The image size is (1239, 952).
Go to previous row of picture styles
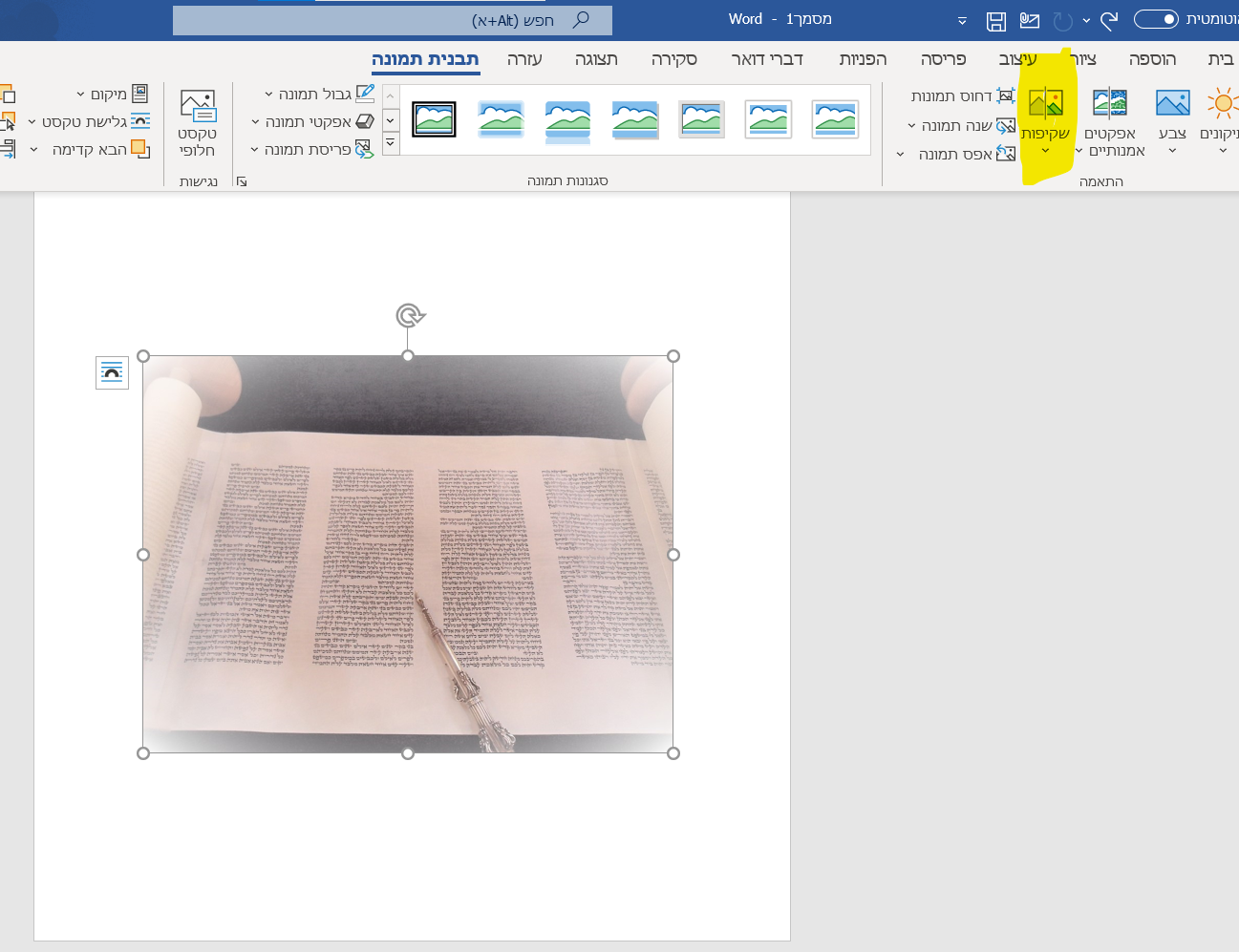391,97
